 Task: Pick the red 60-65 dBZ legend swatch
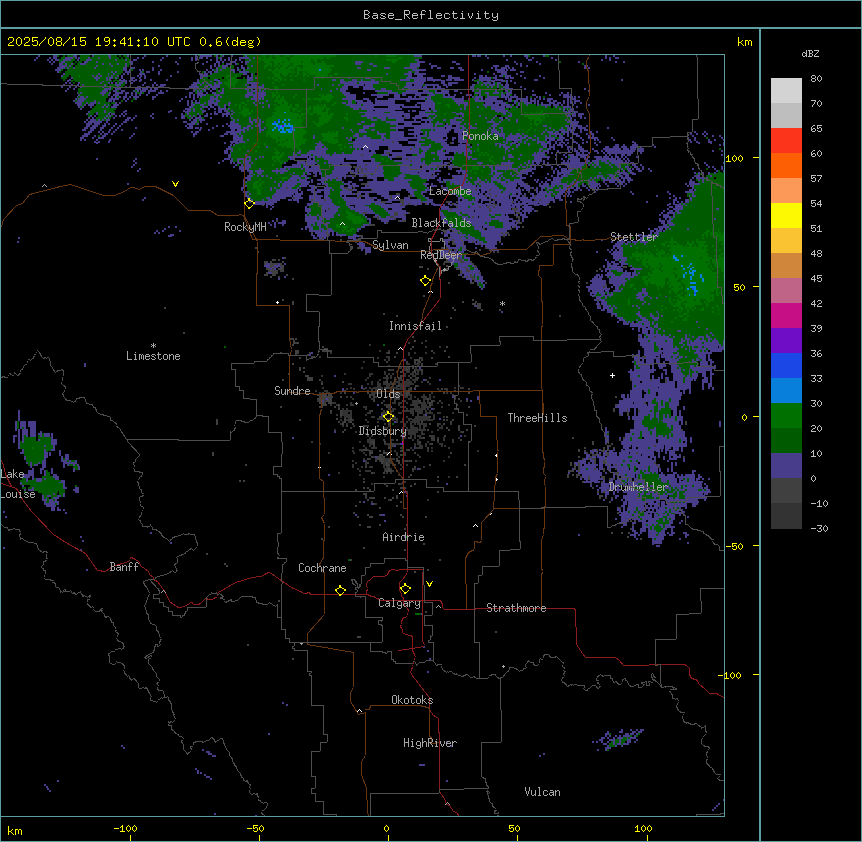(x=786, y=141)
